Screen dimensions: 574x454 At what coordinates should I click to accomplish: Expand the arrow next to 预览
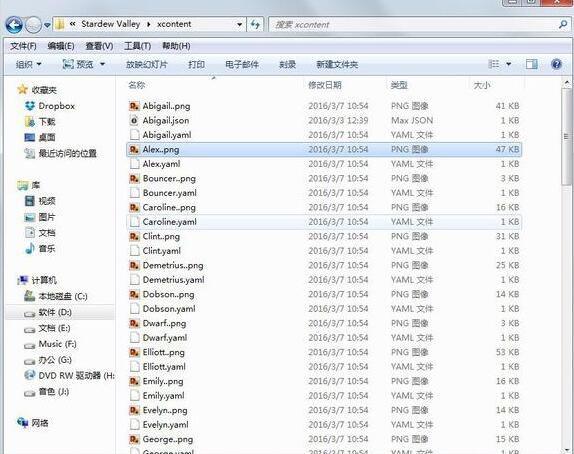point(102,64)
